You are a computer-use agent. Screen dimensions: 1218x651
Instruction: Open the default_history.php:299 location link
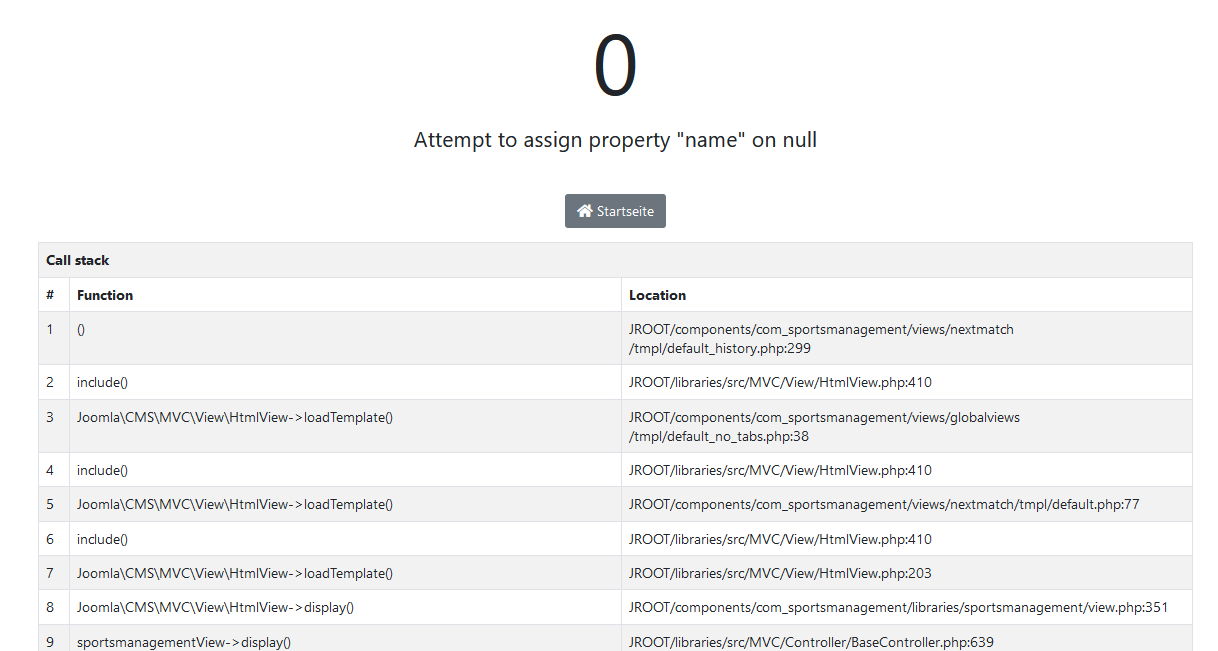(820, 337)
